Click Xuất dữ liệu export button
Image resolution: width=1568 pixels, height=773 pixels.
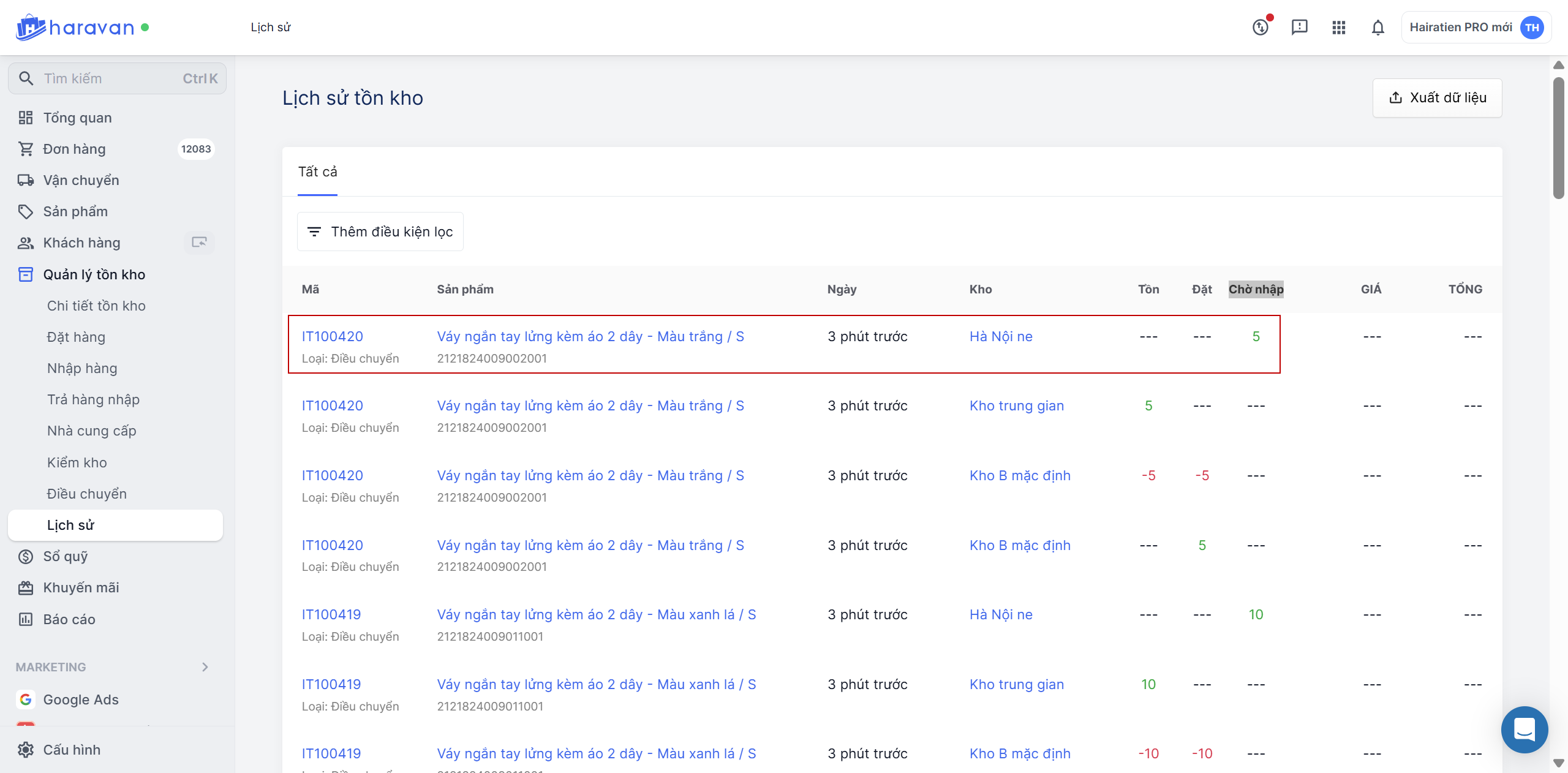(1437, 98)
